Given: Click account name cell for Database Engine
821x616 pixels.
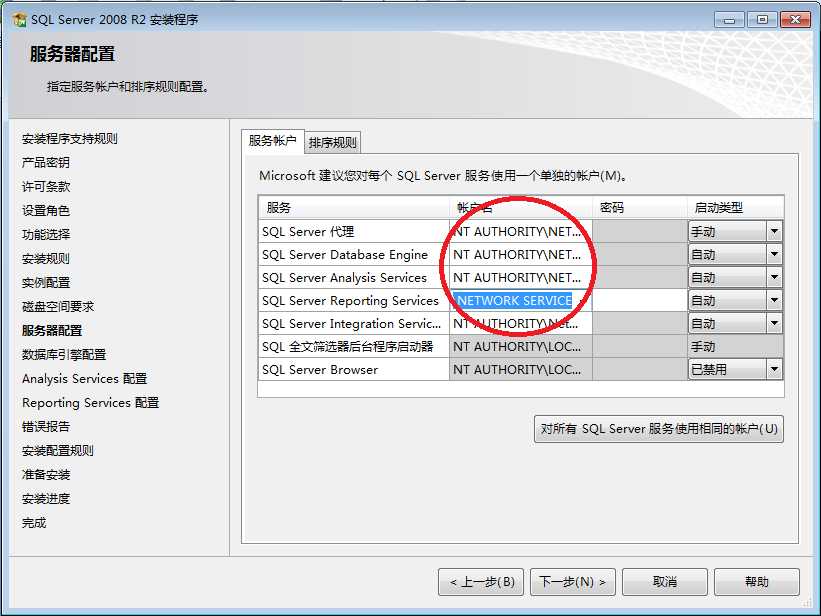Looking at the screenshot, I should (520, 254).
